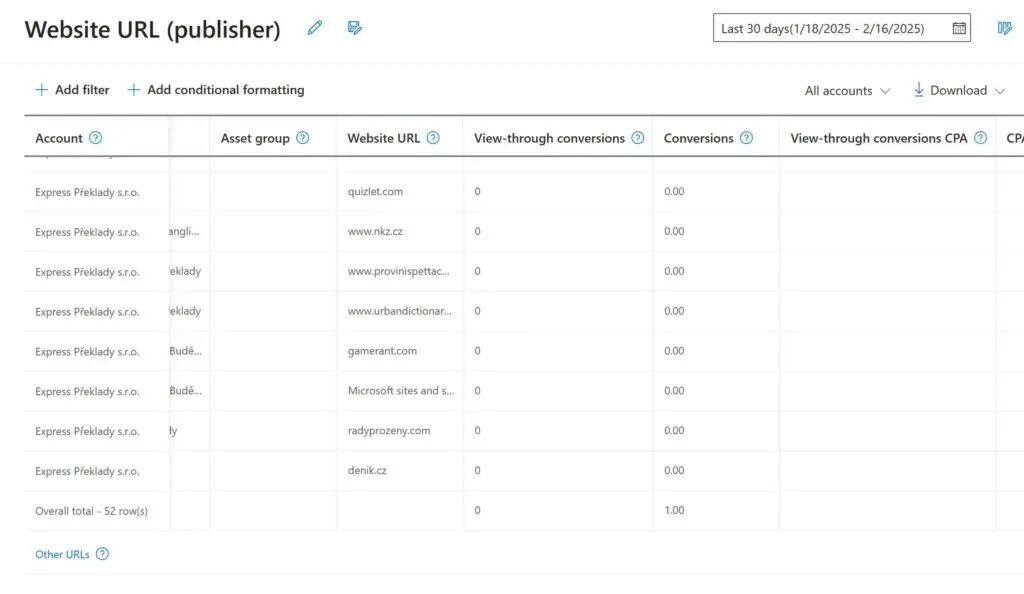Screen dimensions: 1024x594
Task: Expand the Download dropdown menu
Action: (958, 90)
